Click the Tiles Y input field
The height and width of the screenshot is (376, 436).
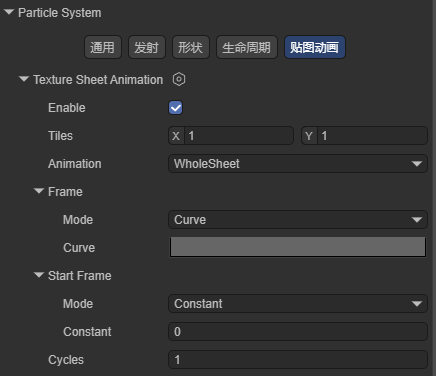(x=372, y=136)
